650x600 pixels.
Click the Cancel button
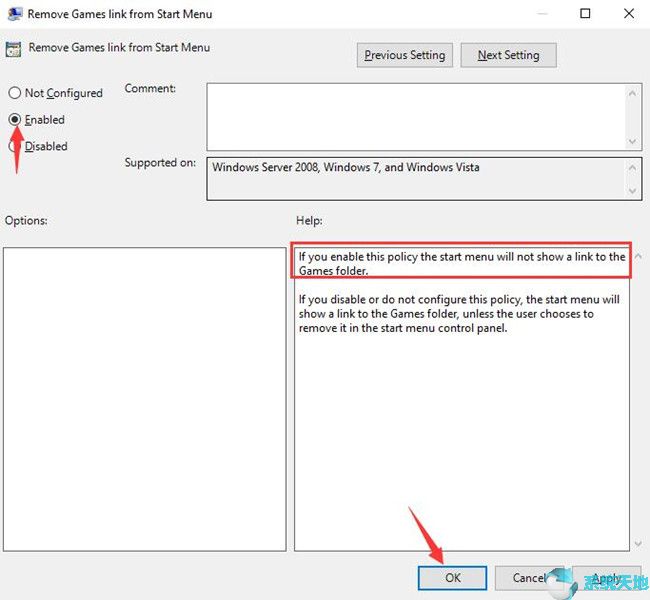click(x=529, y=578)
